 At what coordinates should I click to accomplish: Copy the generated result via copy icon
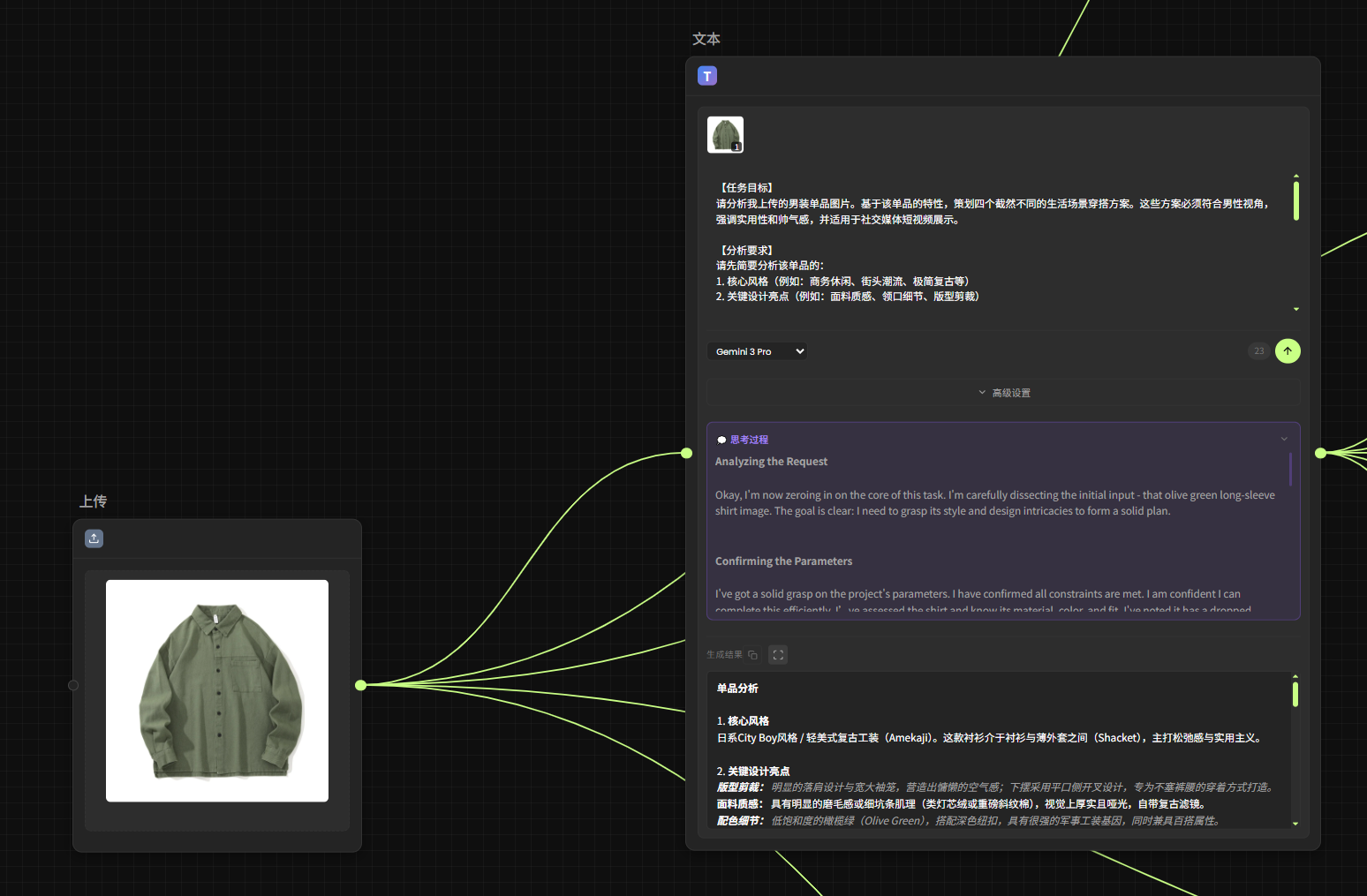[752, 655]
